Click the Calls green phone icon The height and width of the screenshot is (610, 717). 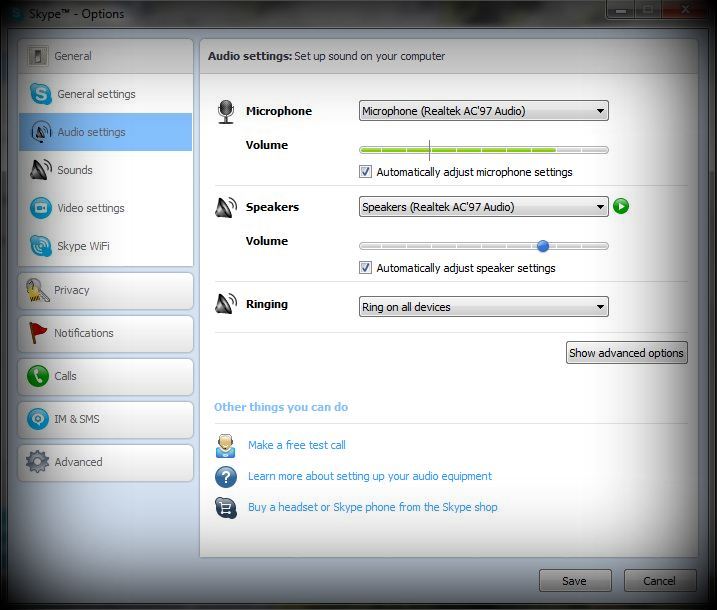(x=37, y=376)
